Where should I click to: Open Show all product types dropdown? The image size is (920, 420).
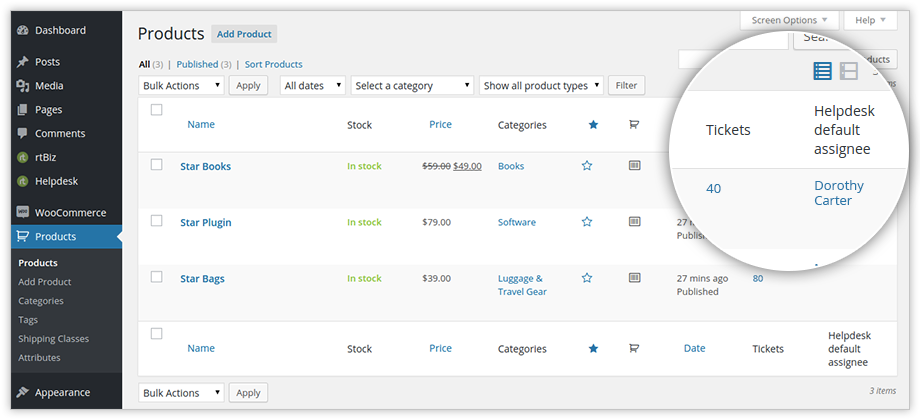coord(541,86)
